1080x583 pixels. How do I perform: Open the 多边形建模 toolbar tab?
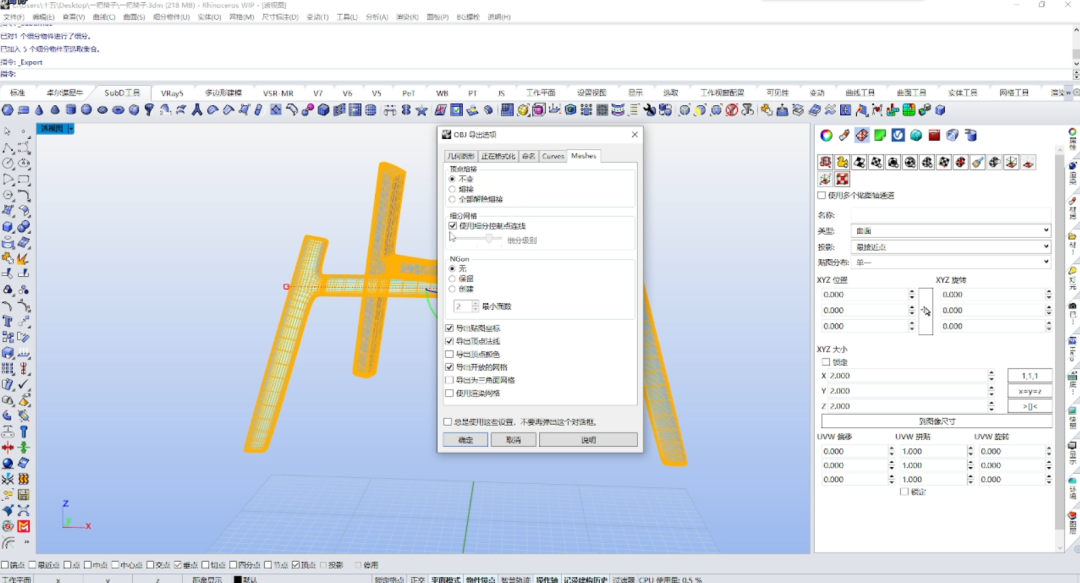click(x=223, y=93)
